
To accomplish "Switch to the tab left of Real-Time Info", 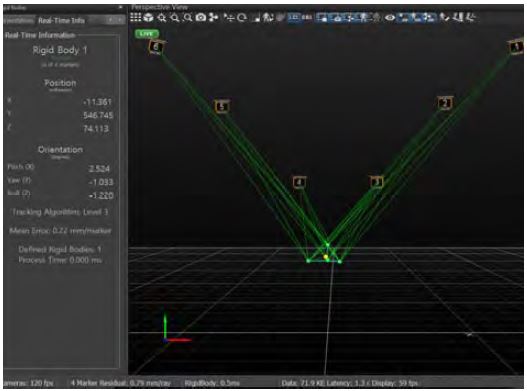I will pos(19,20).
